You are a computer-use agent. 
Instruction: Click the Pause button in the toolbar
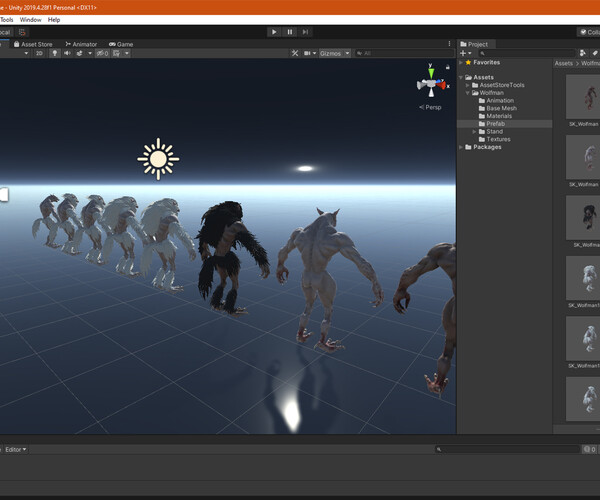coord(290,32)
